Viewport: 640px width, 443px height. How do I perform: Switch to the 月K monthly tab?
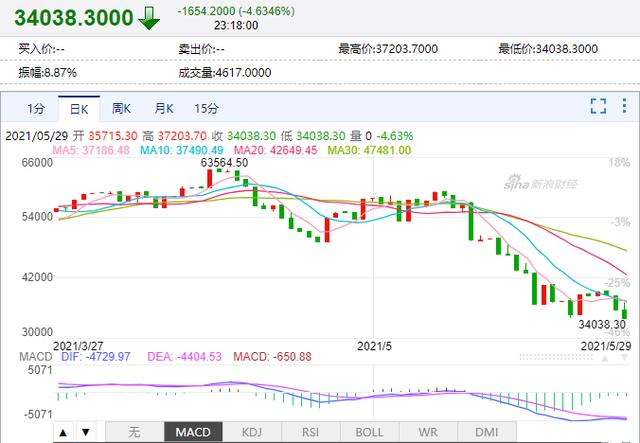tap(164, 109)
